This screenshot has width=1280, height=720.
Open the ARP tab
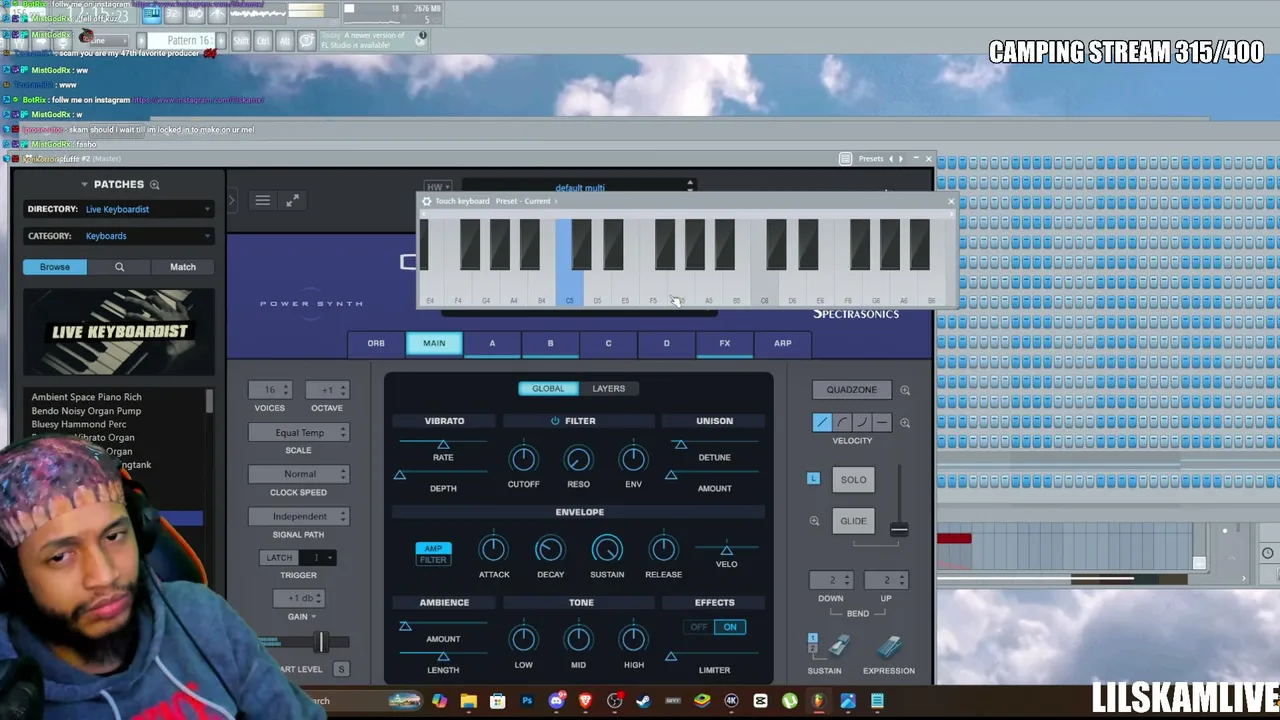point(783,344)
